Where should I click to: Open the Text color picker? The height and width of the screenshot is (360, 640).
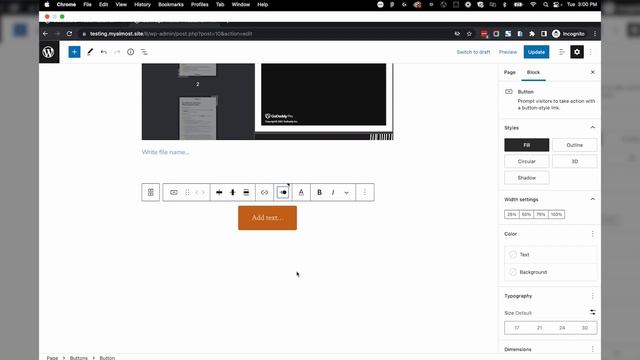(550, 255)
